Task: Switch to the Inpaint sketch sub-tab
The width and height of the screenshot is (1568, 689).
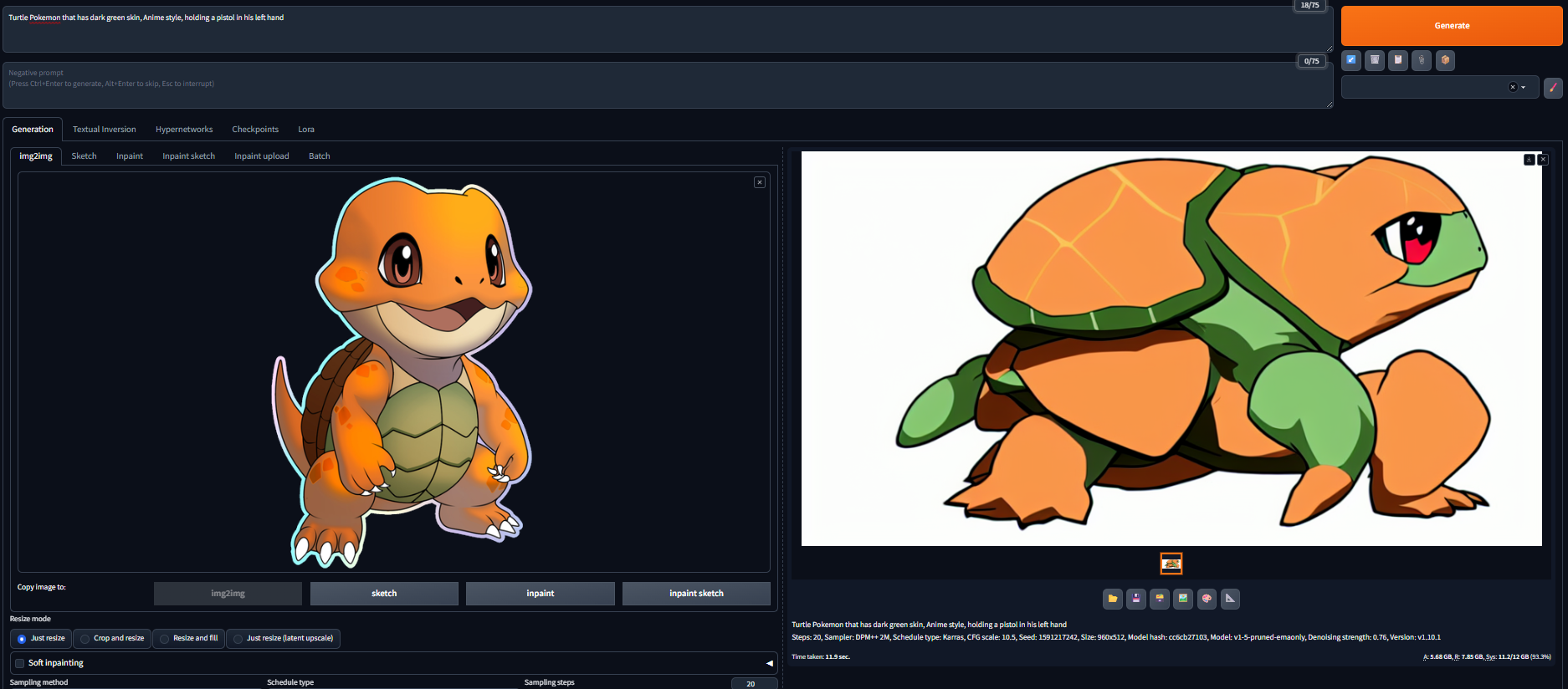Action: click(x=188, y=156)
